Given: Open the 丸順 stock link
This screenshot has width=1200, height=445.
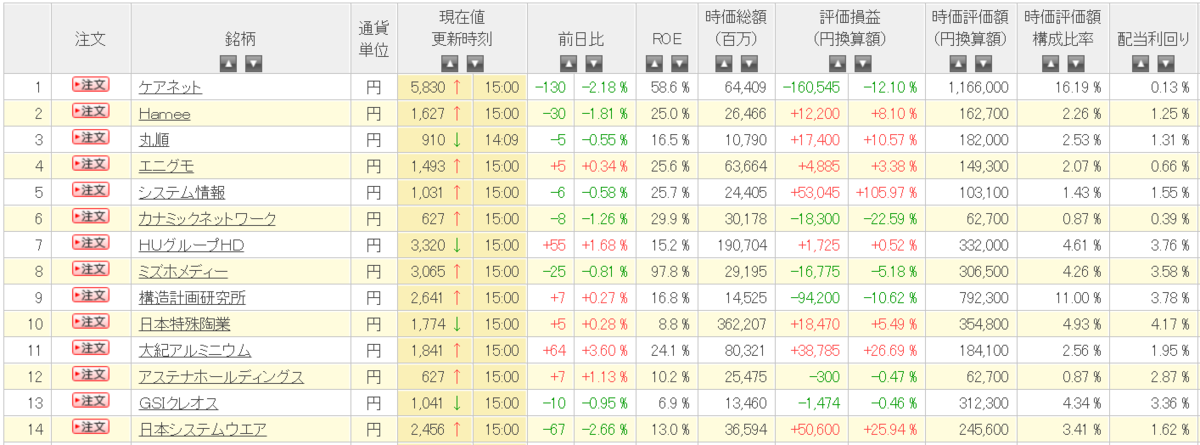Looking at the screenshot, I should tap(154, 140).
